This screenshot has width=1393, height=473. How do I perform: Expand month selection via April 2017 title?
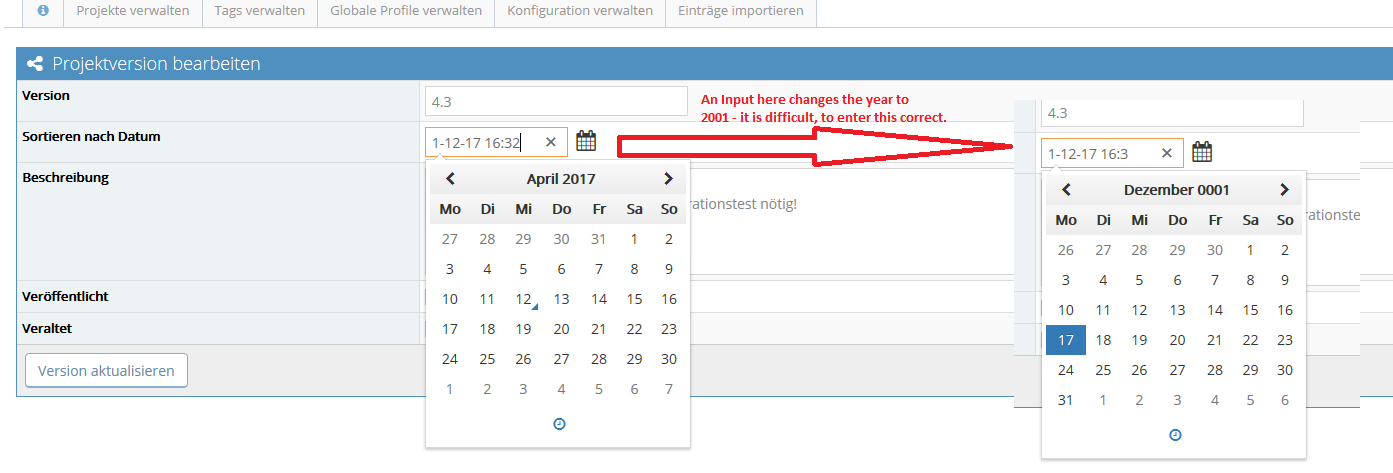coord(560,179)
